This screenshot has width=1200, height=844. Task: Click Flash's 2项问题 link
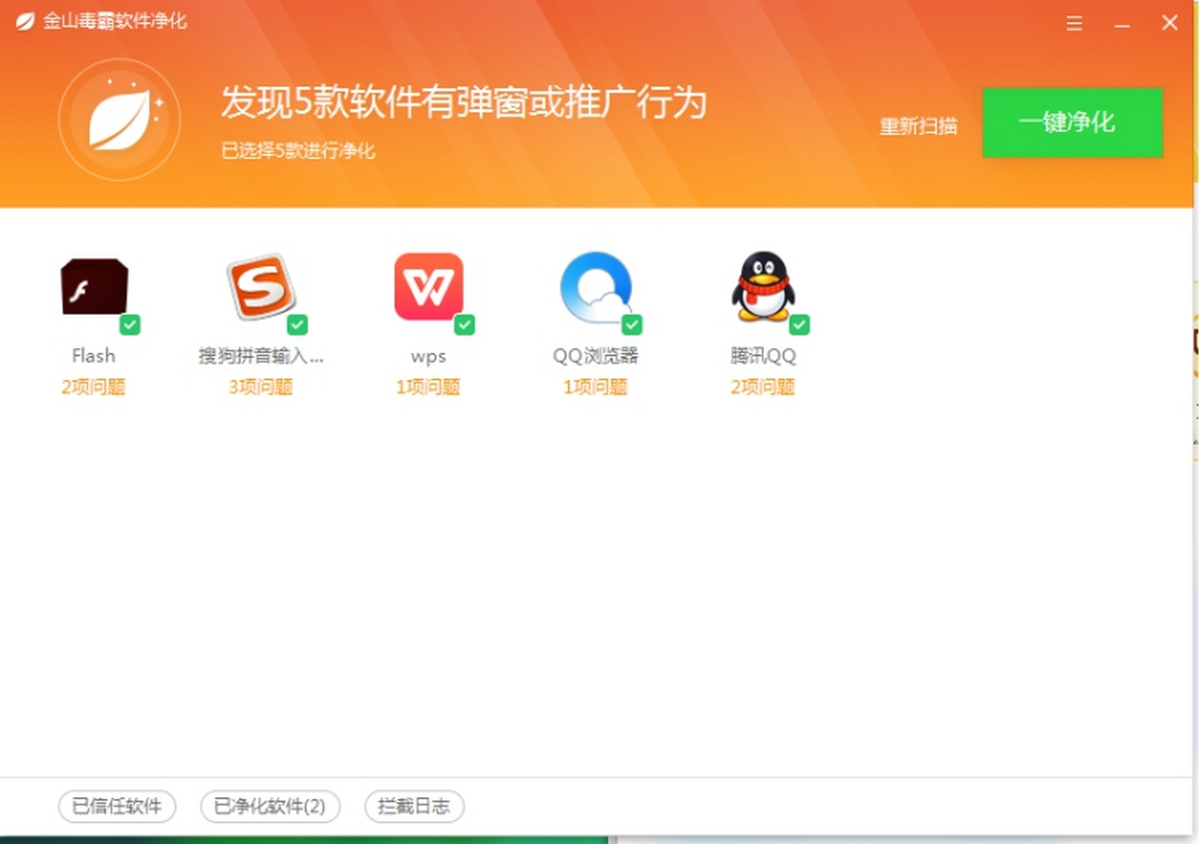[93, 387]
